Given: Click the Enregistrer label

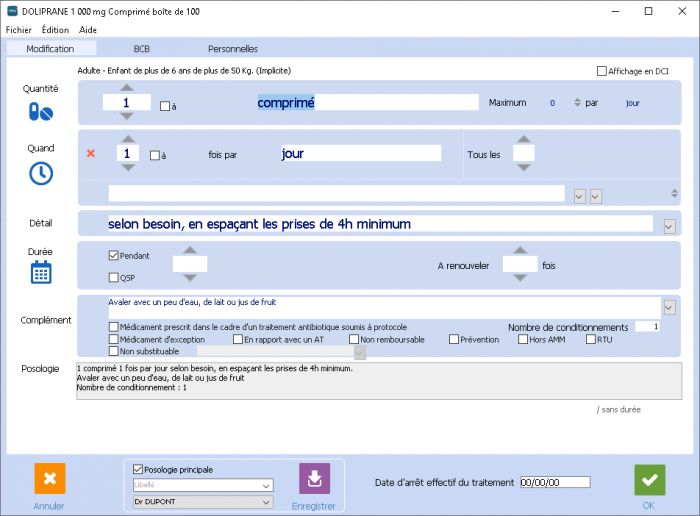Looking at the screenshot, I should [x=314, y=506].
